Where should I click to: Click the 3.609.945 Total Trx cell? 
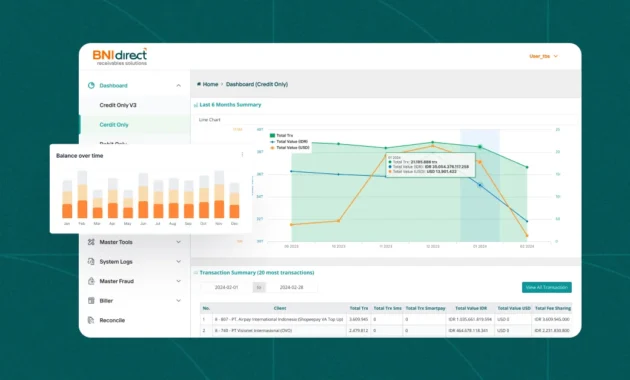(x=359, y=319)
